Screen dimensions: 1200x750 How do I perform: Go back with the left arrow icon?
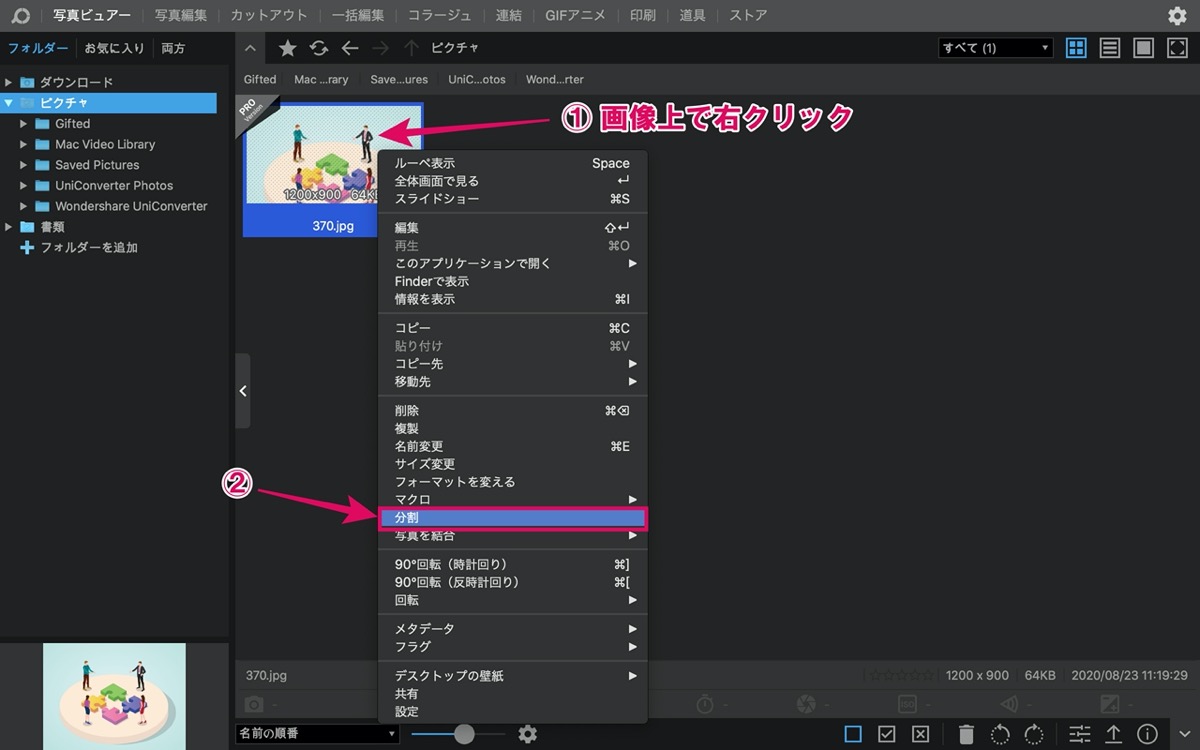tap(349, 48)
